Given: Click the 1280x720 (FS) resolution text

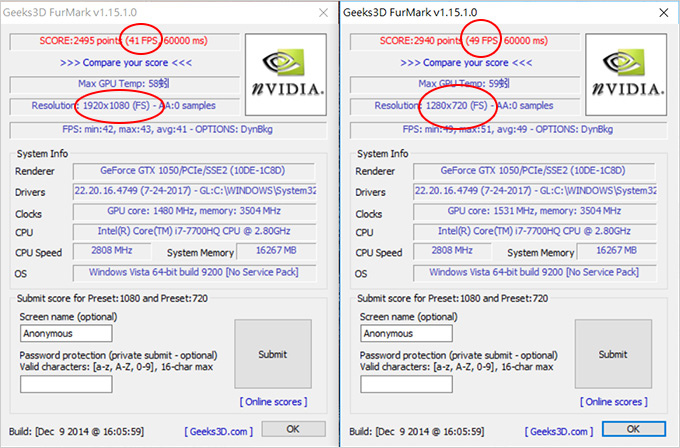Looking at the screenshot, I should pos(457,106).
